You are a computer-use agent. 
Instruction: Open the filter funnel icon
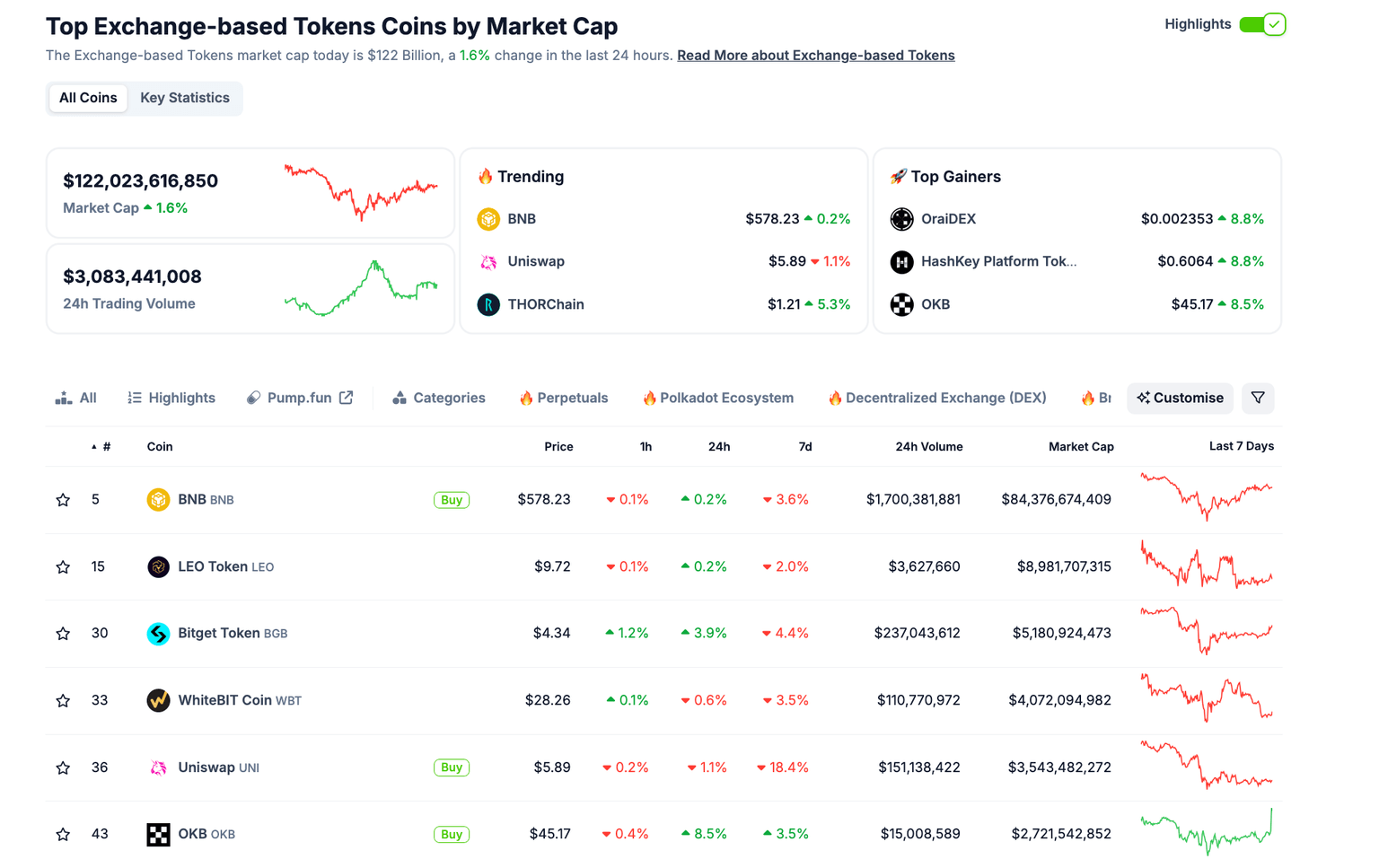pos(1257,398)
